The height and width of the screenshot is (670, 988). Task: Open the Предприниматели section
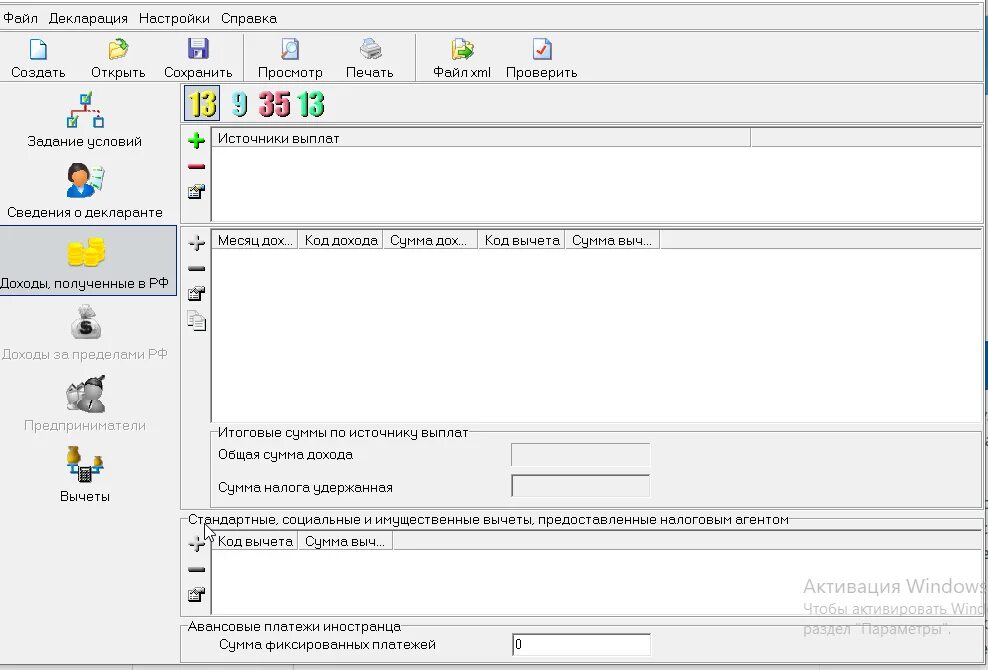[84, 403]
